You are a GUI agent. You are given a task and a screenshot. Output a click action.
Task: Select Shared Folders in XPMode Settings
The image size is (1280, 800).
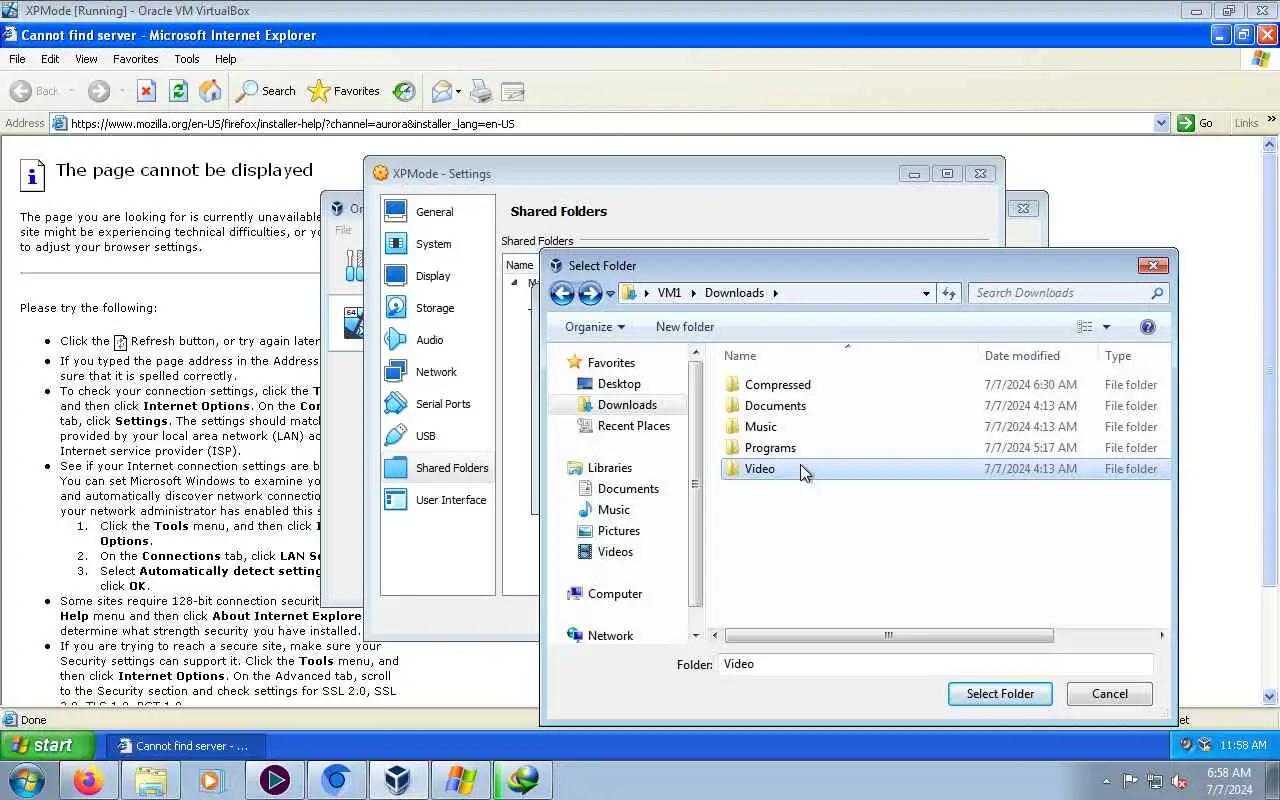click(x=437, y=468)
